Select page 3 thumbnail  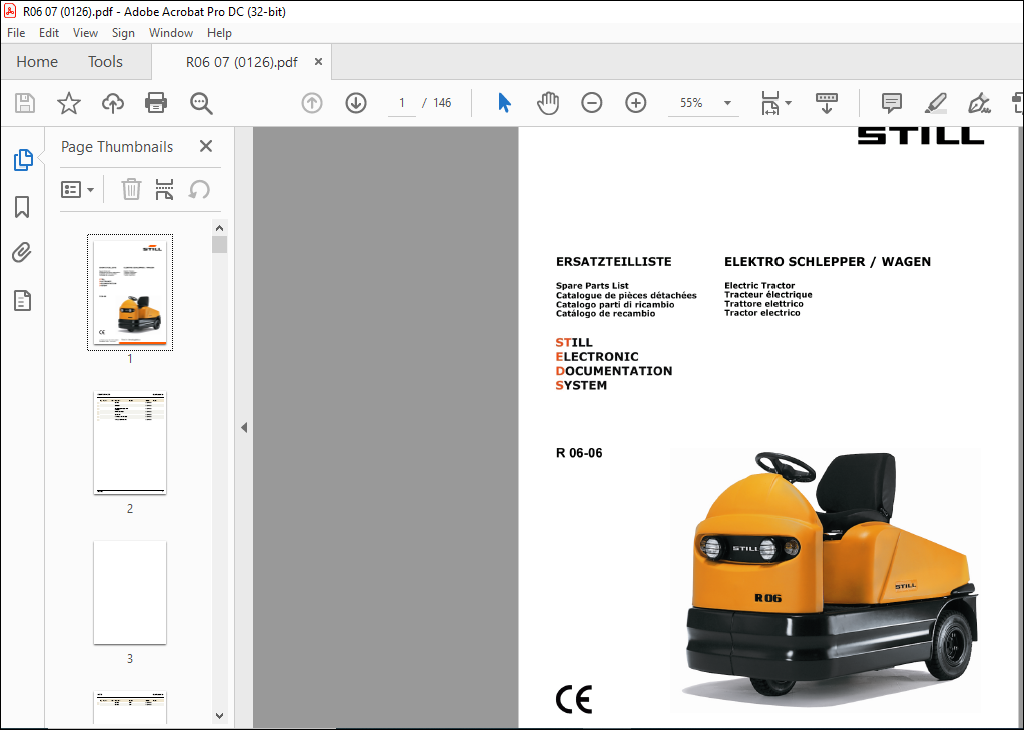coord(130,592)
